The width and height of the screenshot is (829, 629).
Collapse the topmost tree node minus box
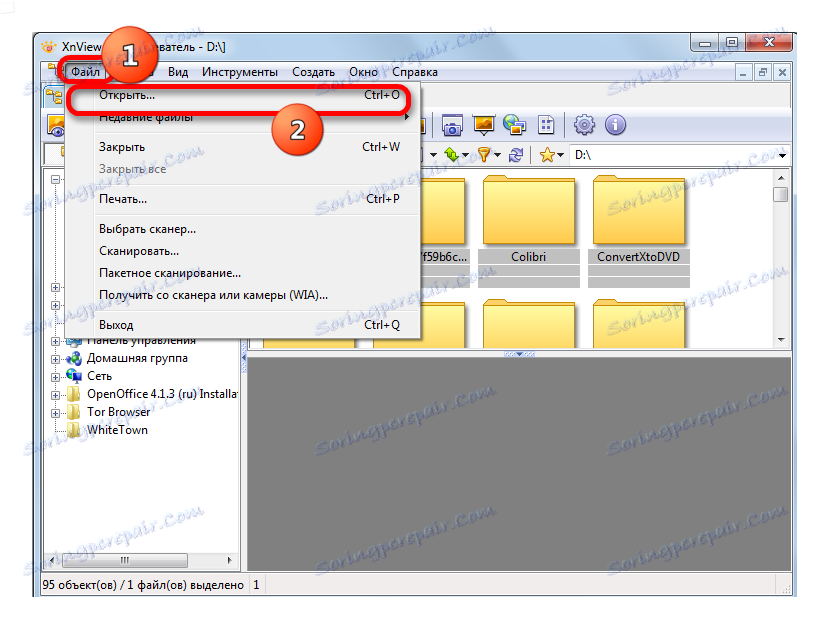click(55, 180)
